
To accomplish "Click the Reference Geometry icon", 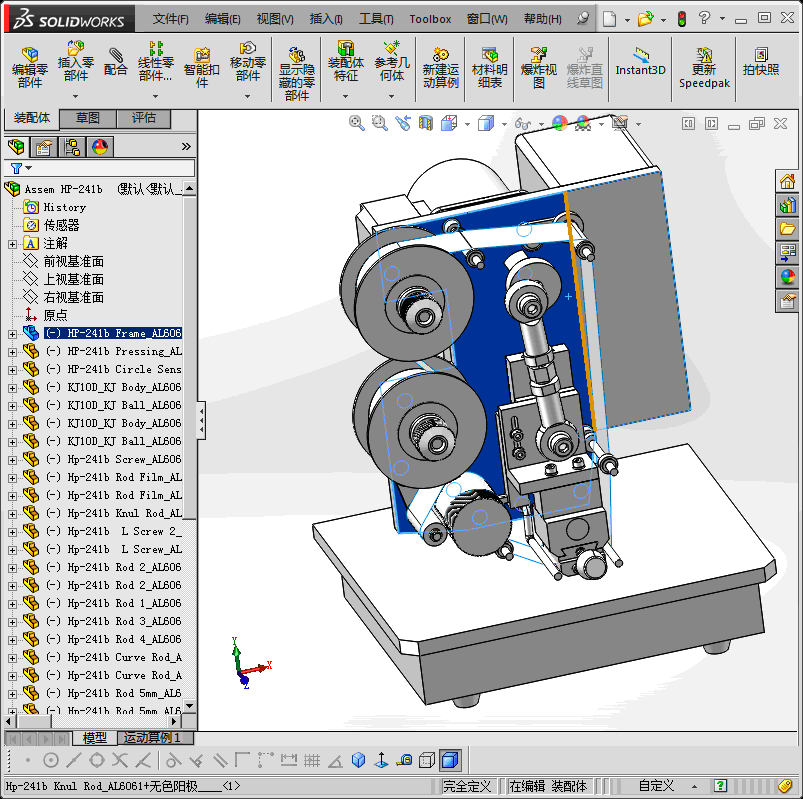I will pos(392,61).
